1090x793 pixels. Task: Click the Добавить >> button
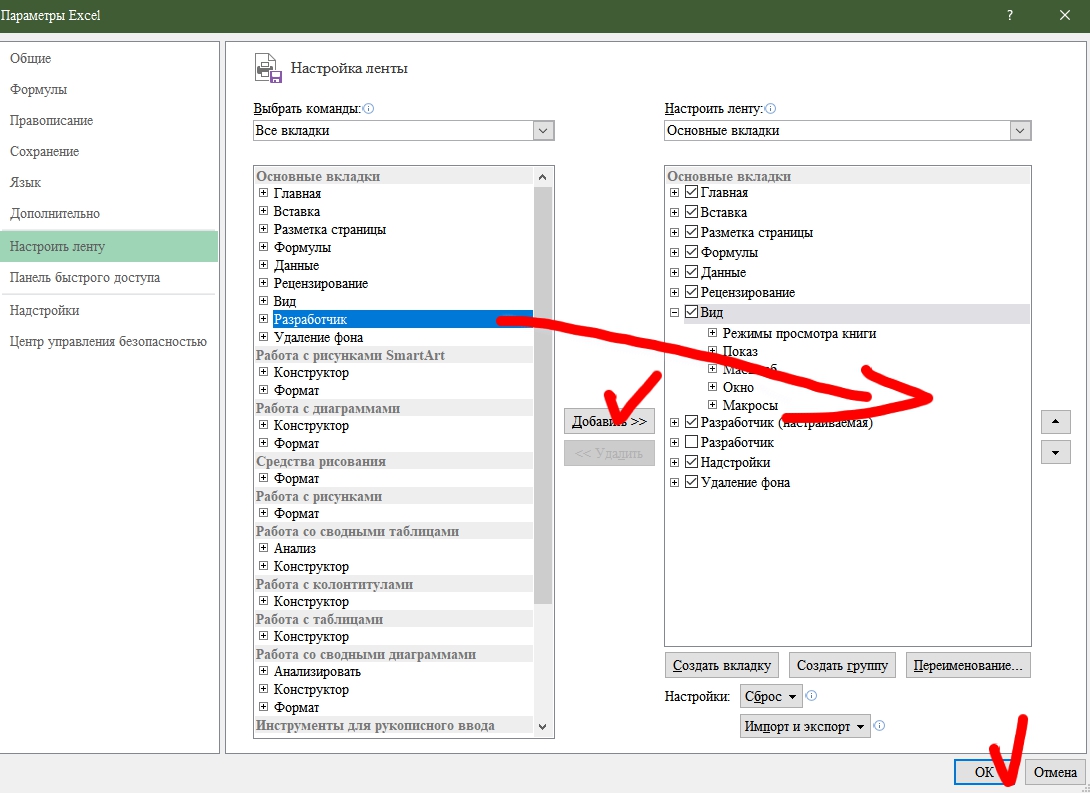pyautogui.click(x=609, y=421)
